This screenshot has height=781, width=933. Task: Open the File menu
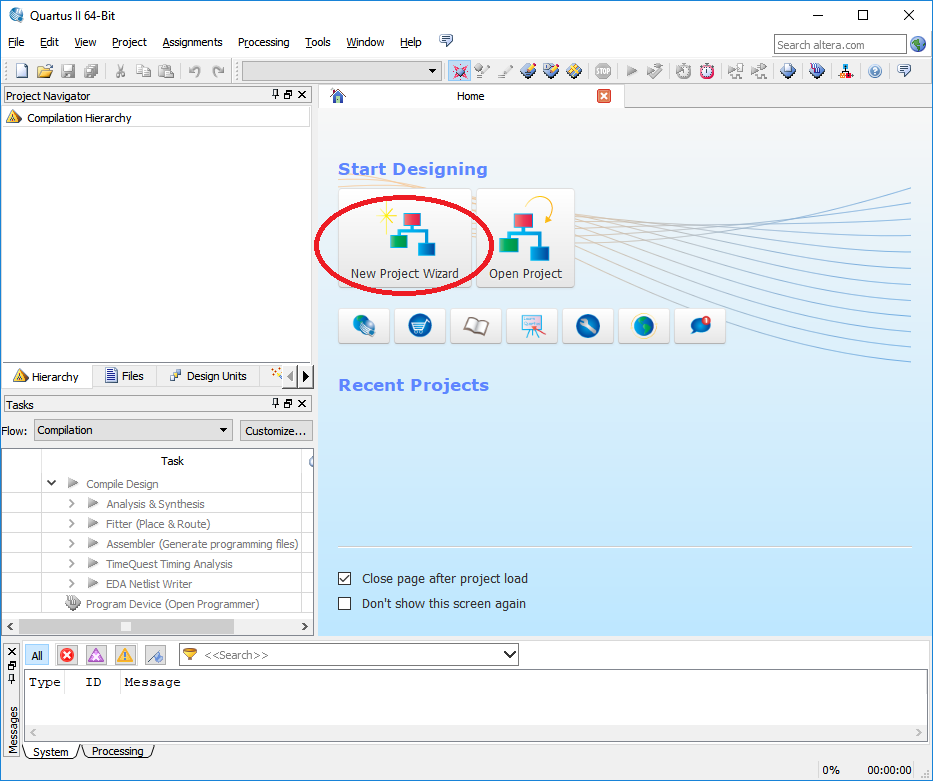(x=16, y=42)
